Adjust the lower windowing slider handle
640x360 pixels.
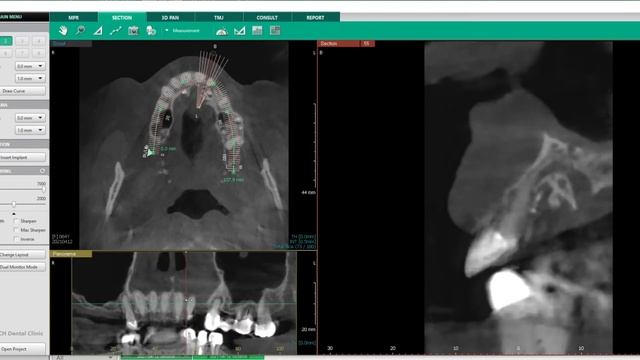point(13,204)
